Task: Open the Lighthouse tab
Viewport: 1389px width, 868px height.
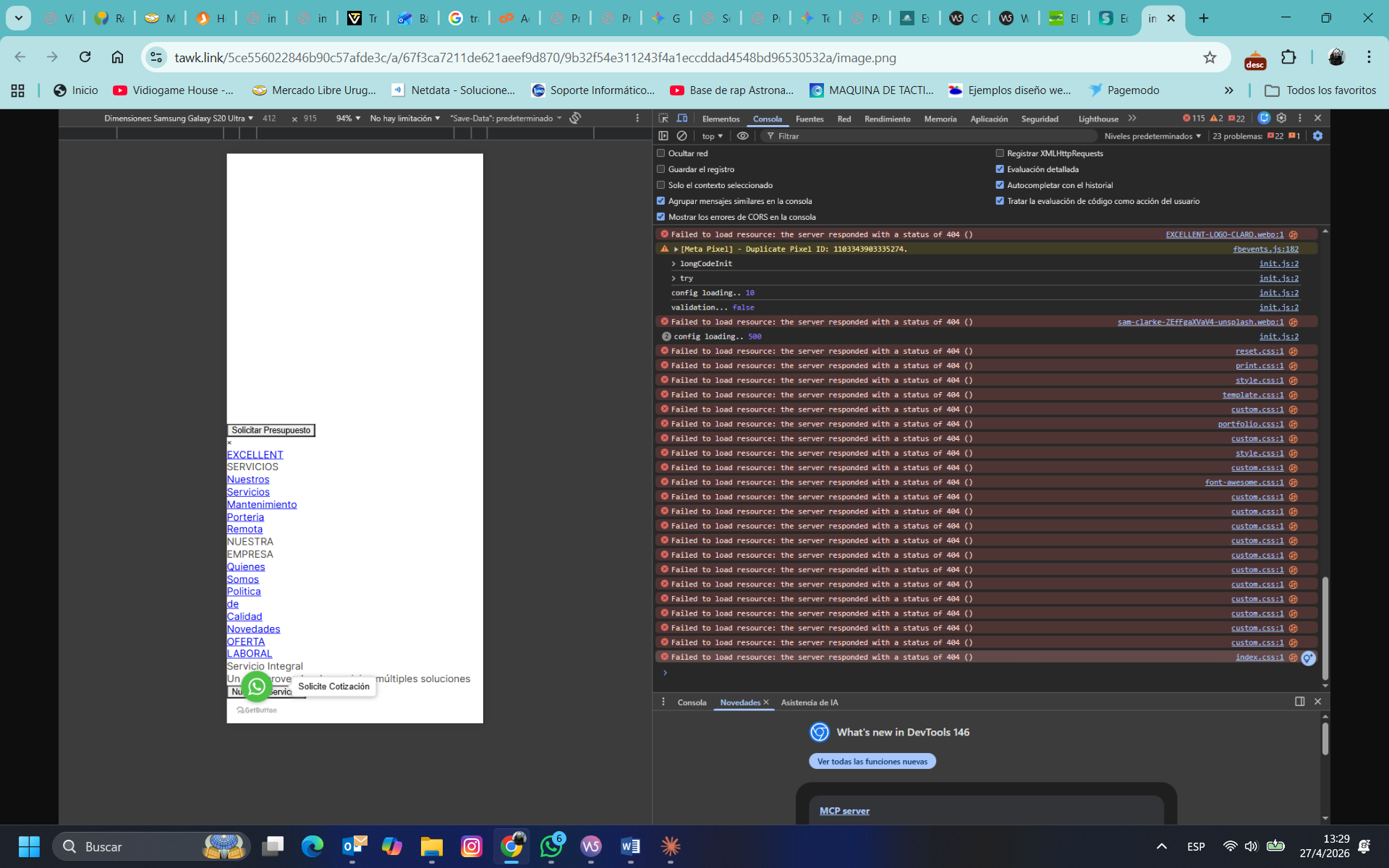Action: pyautogui.click(x=1097, y=119)
